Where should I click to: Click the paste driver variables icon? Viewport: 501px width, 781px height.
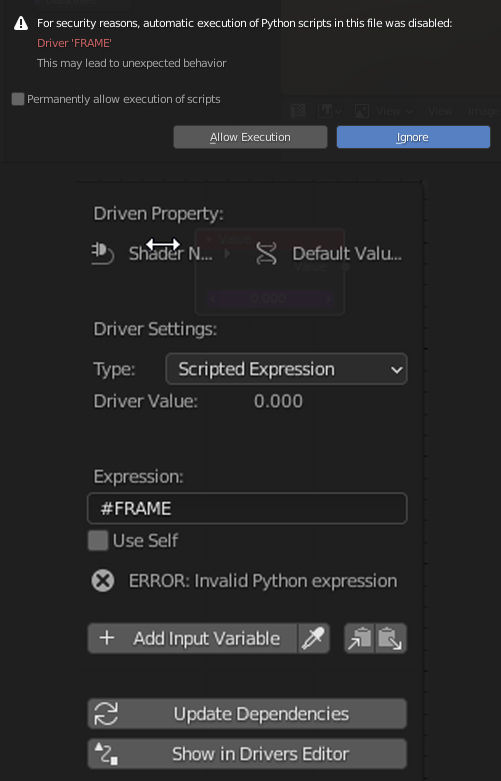391,639
